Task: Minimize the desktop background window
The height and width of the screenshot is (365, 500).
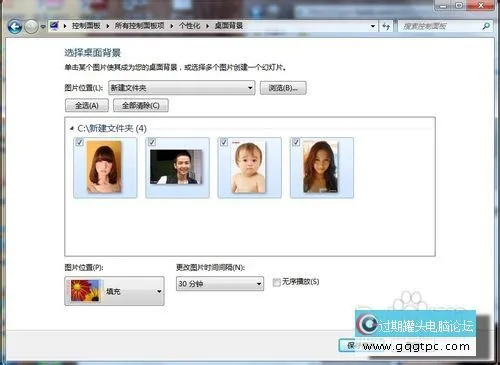Action: pyautogui.click(x=443, y=5)
